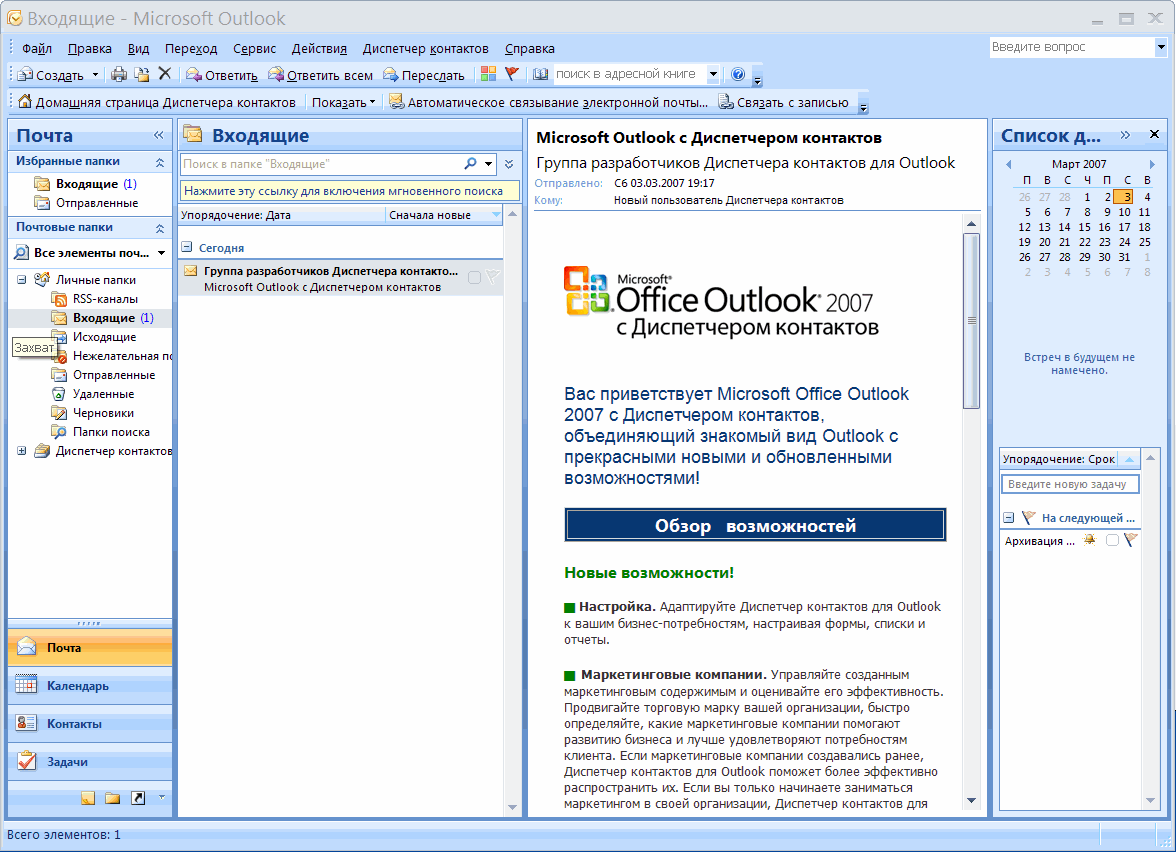Switch to the Календарь navigation pane
Image resolution: width=1176 pixels, height=852 pixels.
tap(90, 686)
